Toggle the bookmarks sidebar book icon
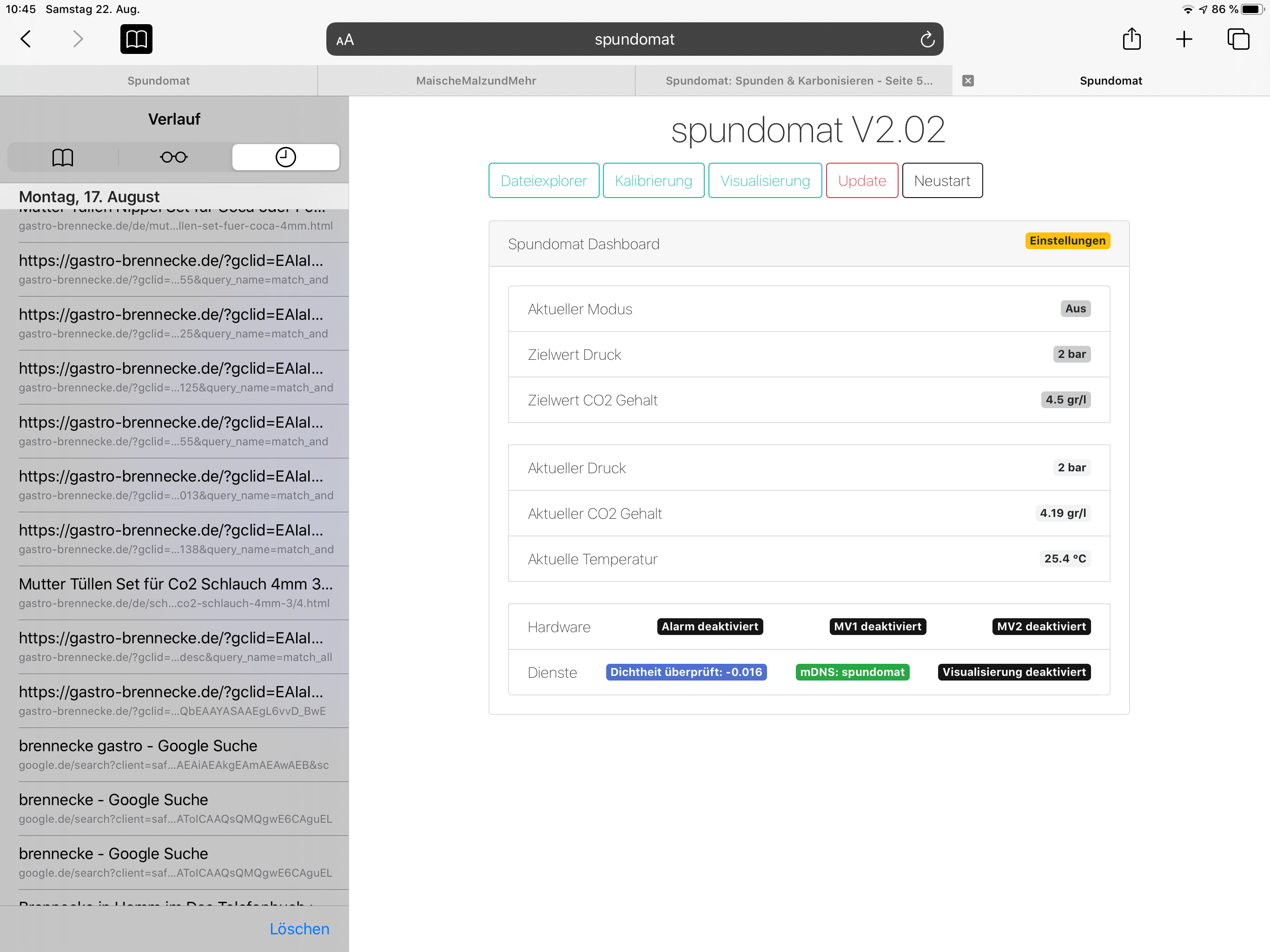Image resolution: width=1270 pixels, height=952 pixels. (x=136, y=39)
